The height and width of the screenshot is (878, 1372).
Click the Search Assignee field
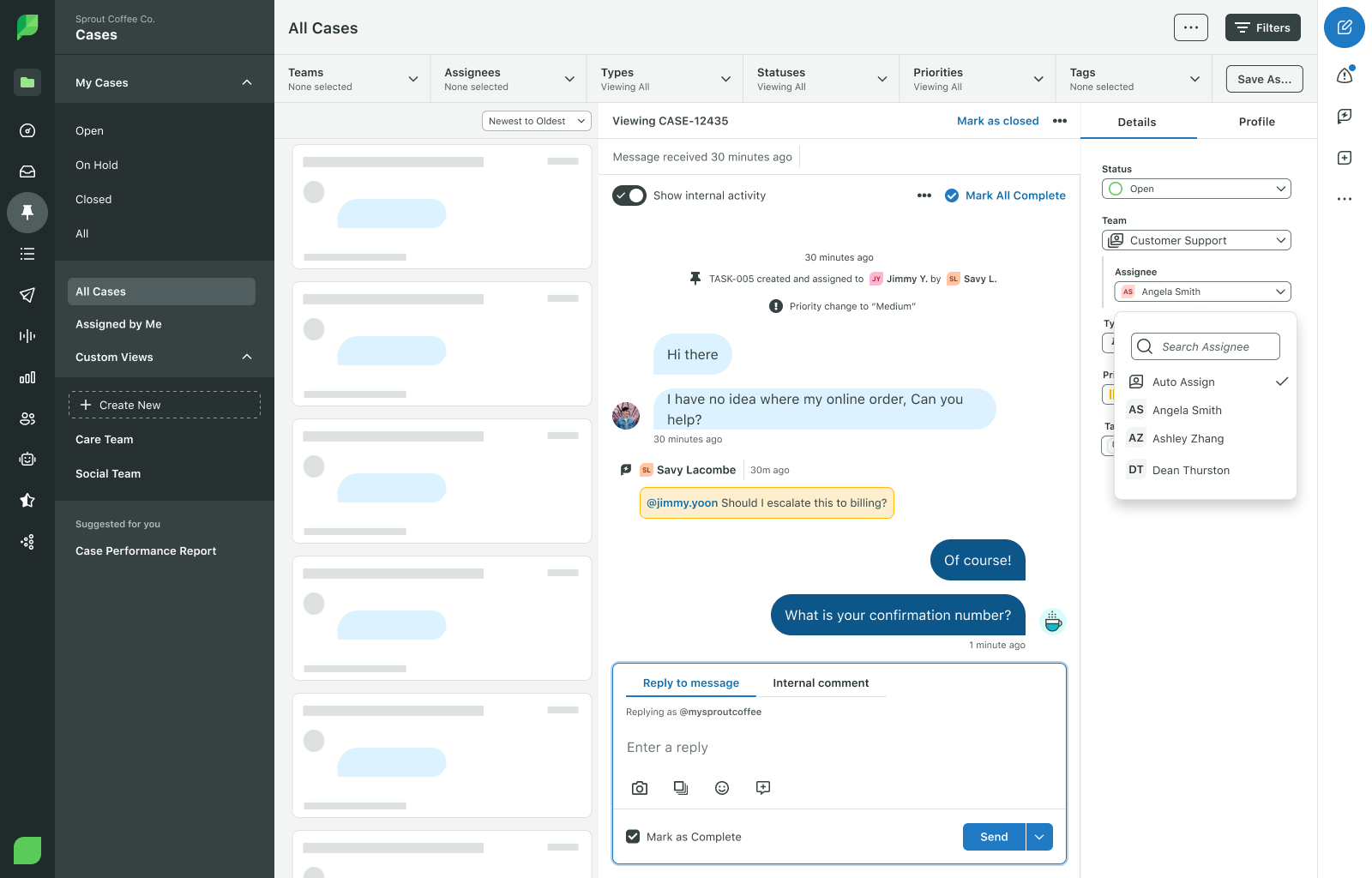pyautogui.click(x=1205, y=346)
